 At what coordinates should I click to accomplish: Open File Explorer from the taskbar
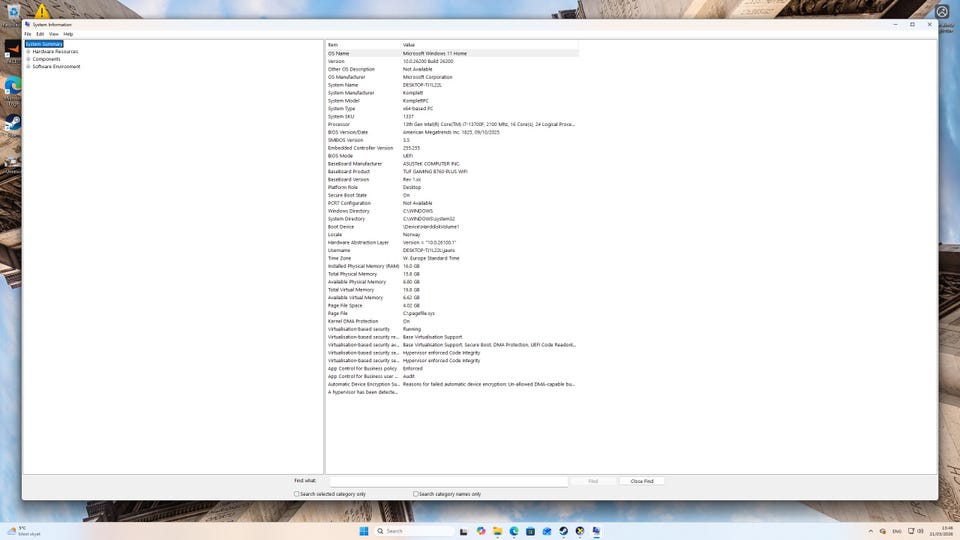coord(498,531)
